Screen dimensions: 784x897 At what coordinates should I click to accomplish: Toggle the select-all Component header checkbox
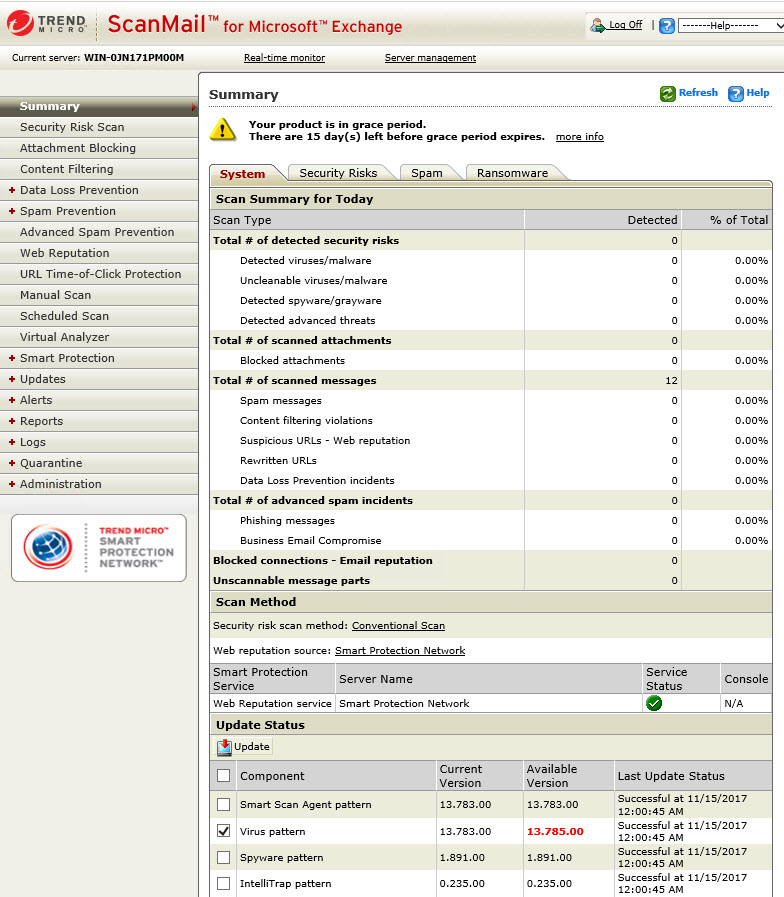[223, 775]
